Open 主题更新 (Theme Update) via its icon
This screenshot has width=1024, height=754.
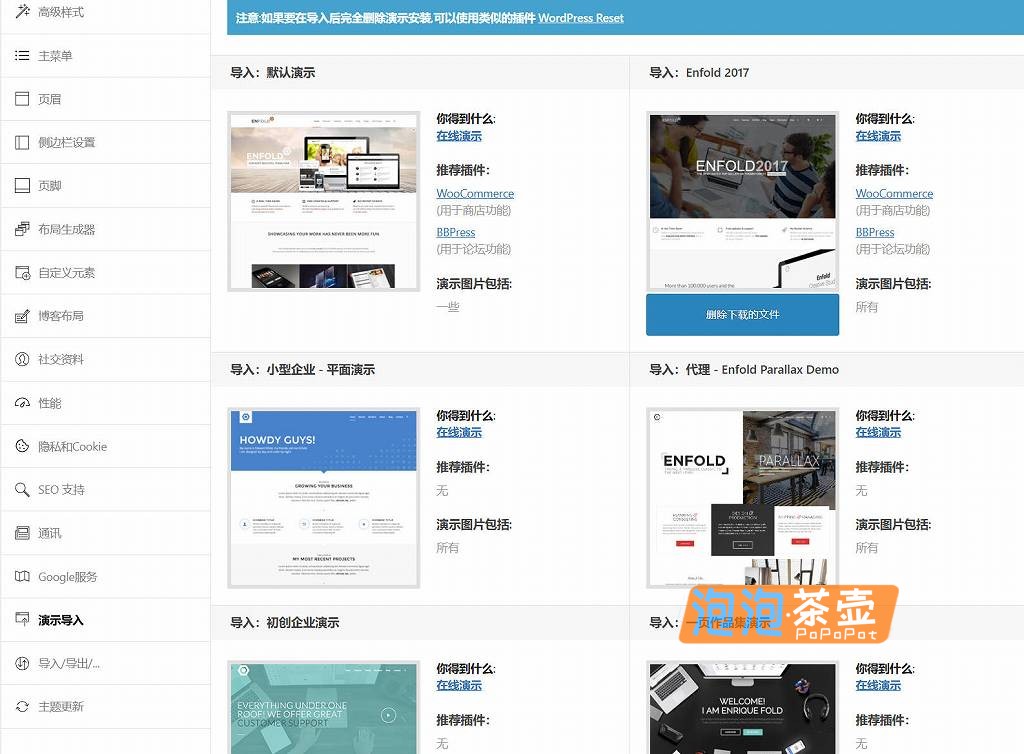tap(24, 707)
